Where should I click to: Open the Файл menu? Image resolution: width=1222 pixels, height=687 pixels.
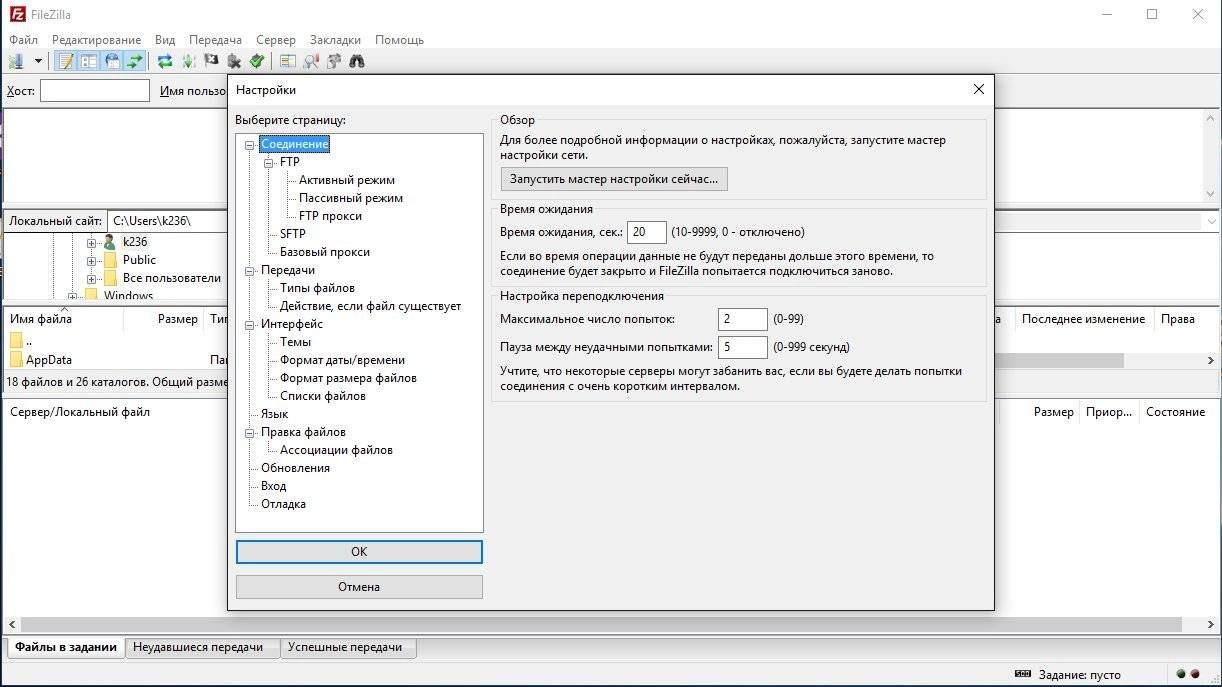pos(23,40)
